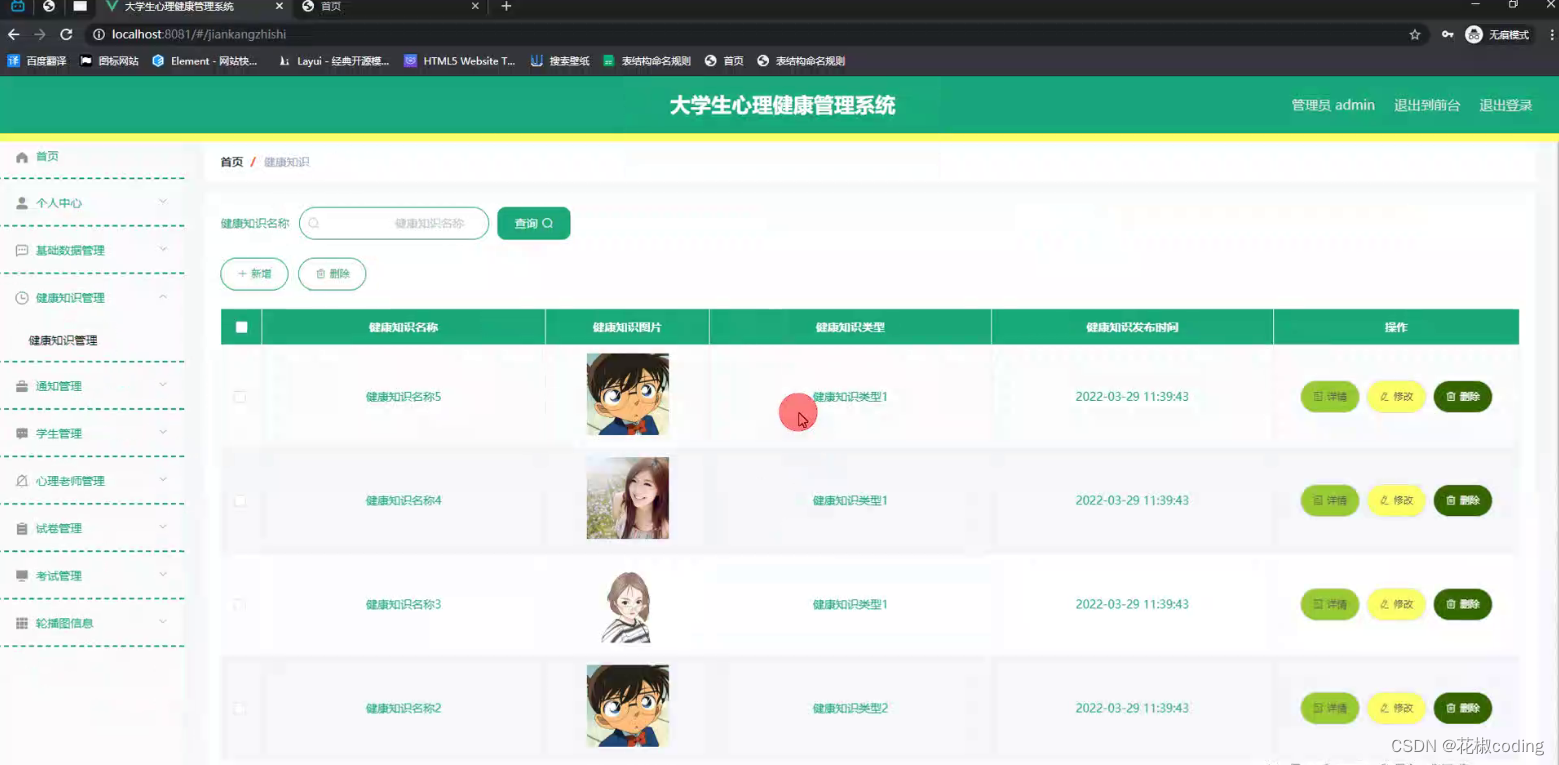Viewport: 1559px width, 765px height.
Task: Click the clock icon beside 健康知识管理
Action: pyautogui.click(x=20, y=297)
